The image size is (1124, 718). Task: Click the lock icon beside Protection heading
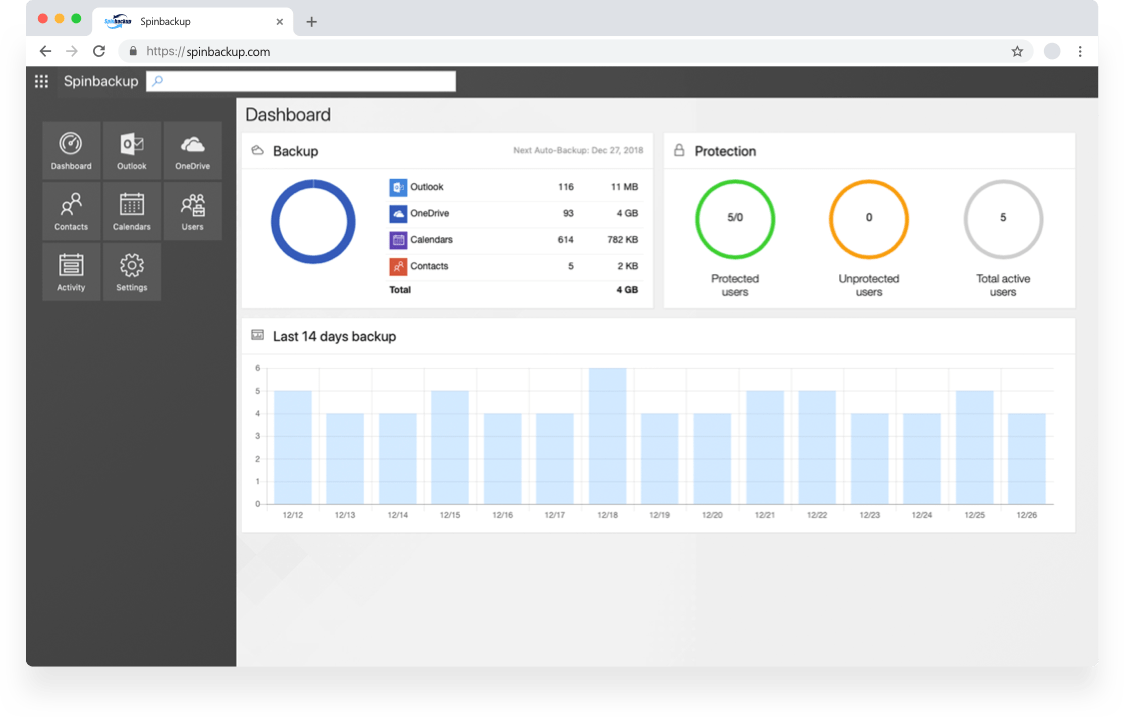coord(679,150)
